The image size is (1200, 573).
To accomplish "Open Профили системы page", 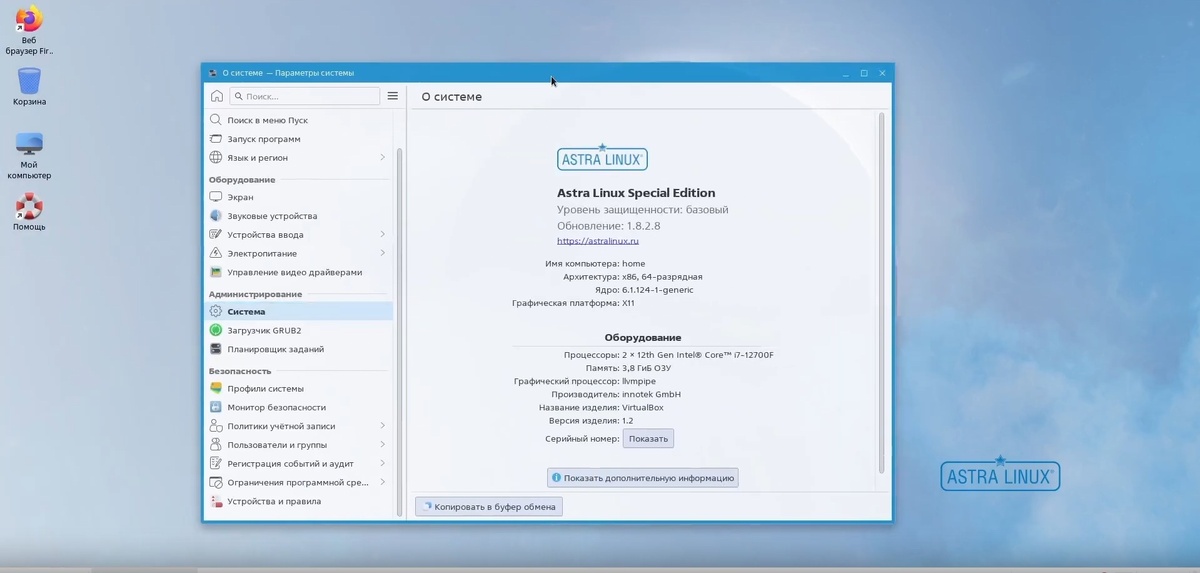I will pyautogui.click(x=299, y=388).
